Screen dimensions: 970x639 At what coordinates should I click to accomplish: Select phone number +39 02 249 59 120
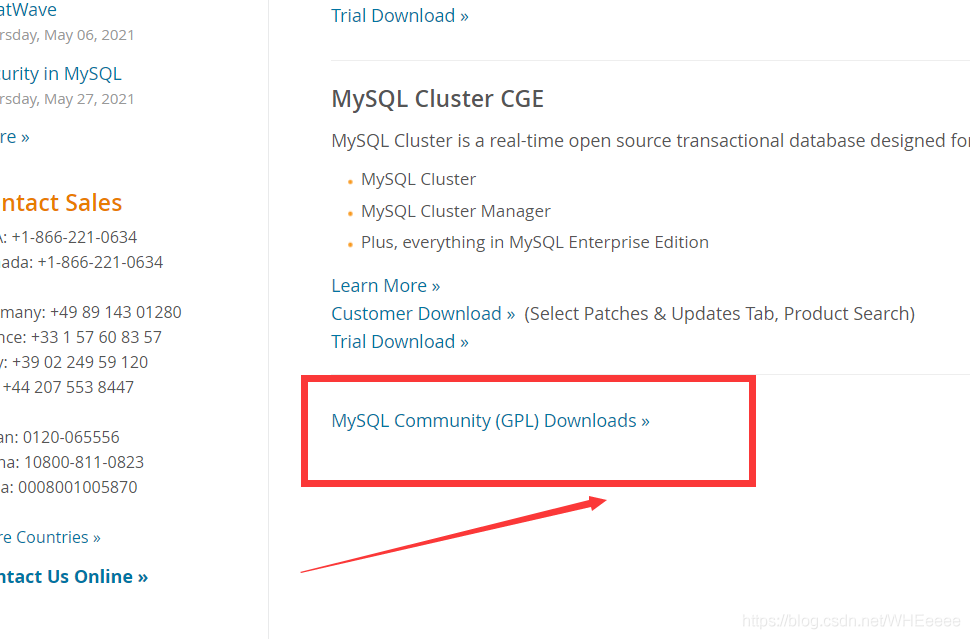pos(80,362)
